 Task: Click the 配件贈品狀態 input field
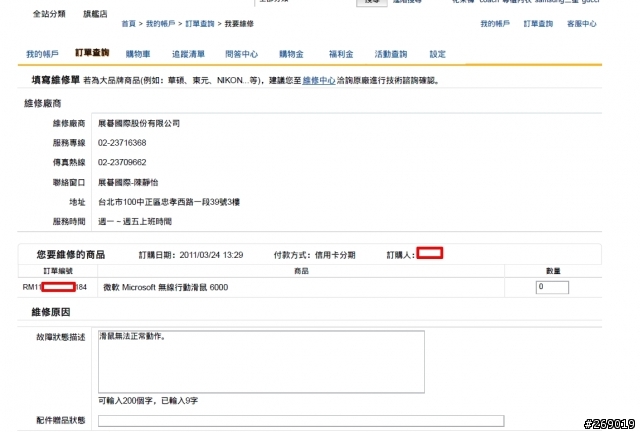[x=301, y=421]
